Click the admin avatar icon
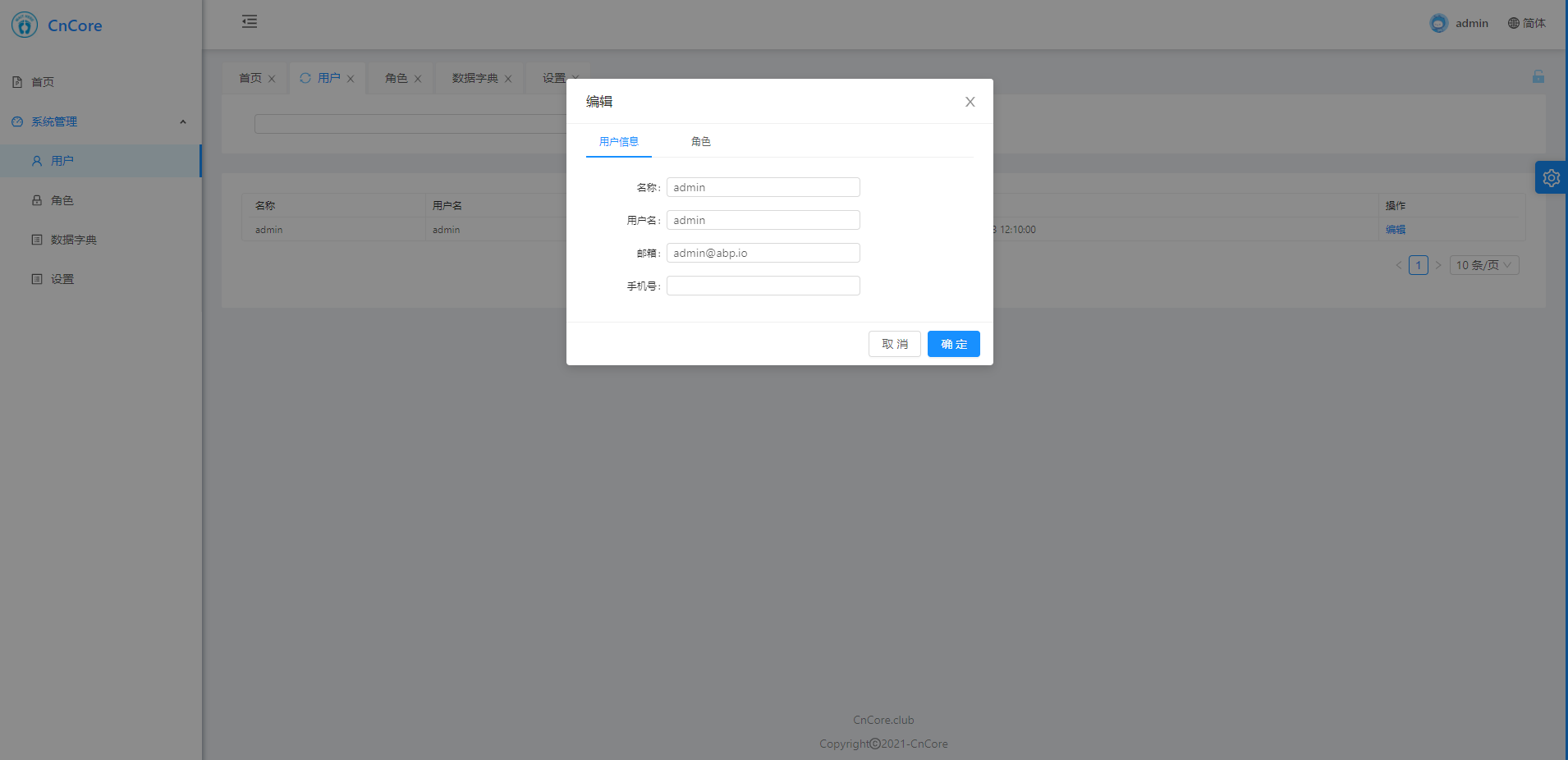Screen dimensions: 1568x760 tap(1438, 23)
